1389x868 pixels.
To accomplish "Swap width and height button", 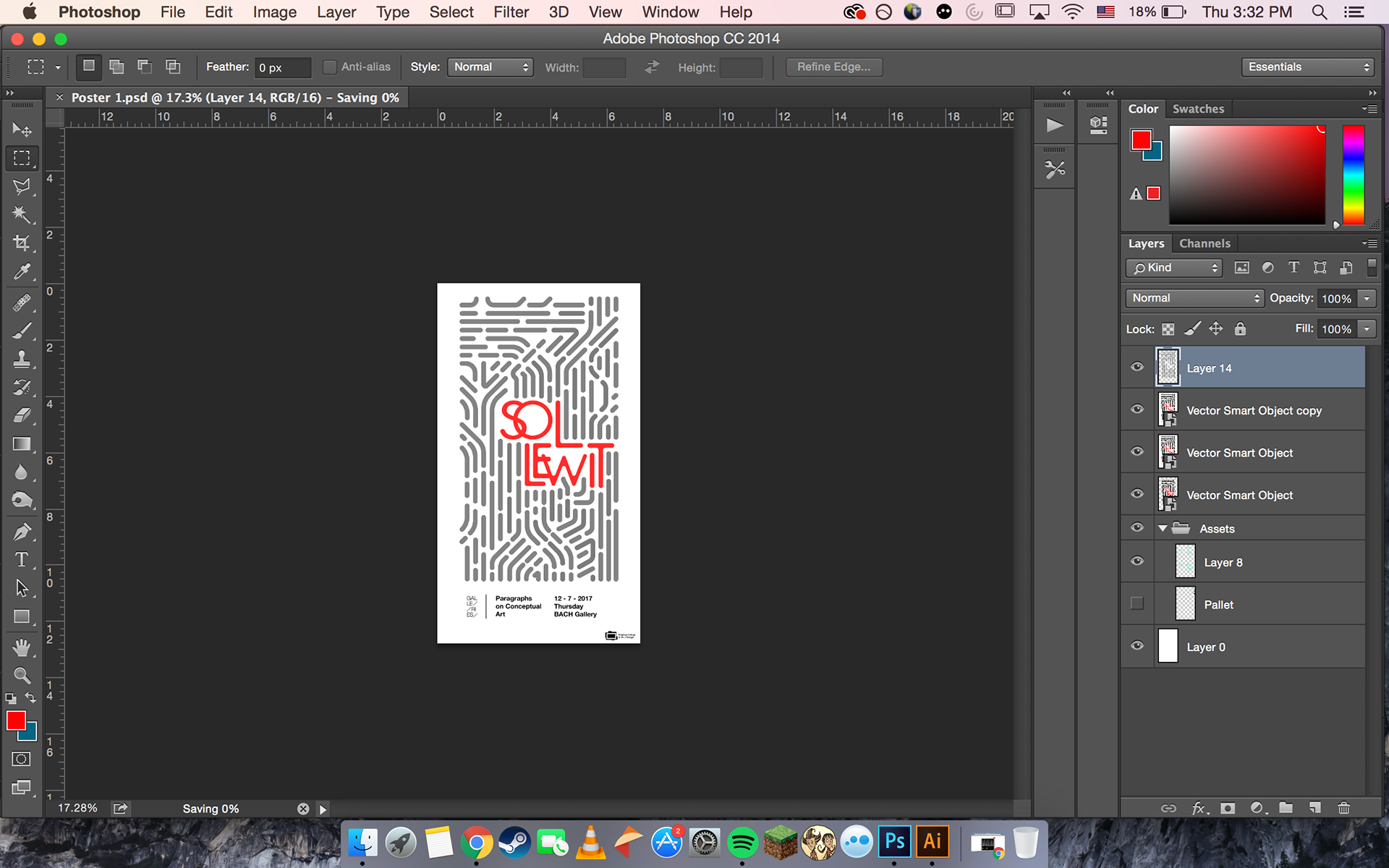I will pyautogui.click(x=652, y=67).
